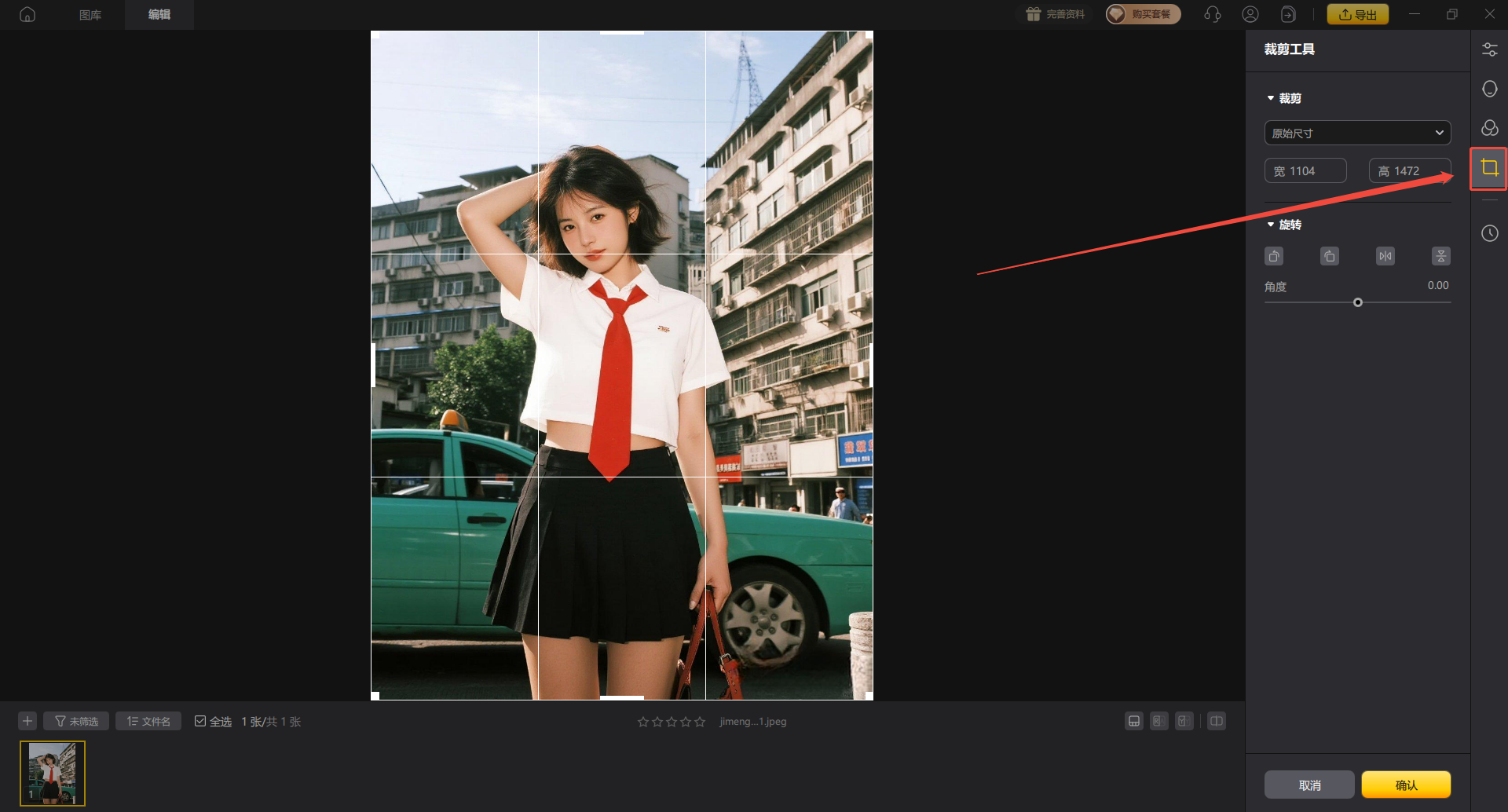Open the adjustment sliders panel icon

click(1489, 49)
